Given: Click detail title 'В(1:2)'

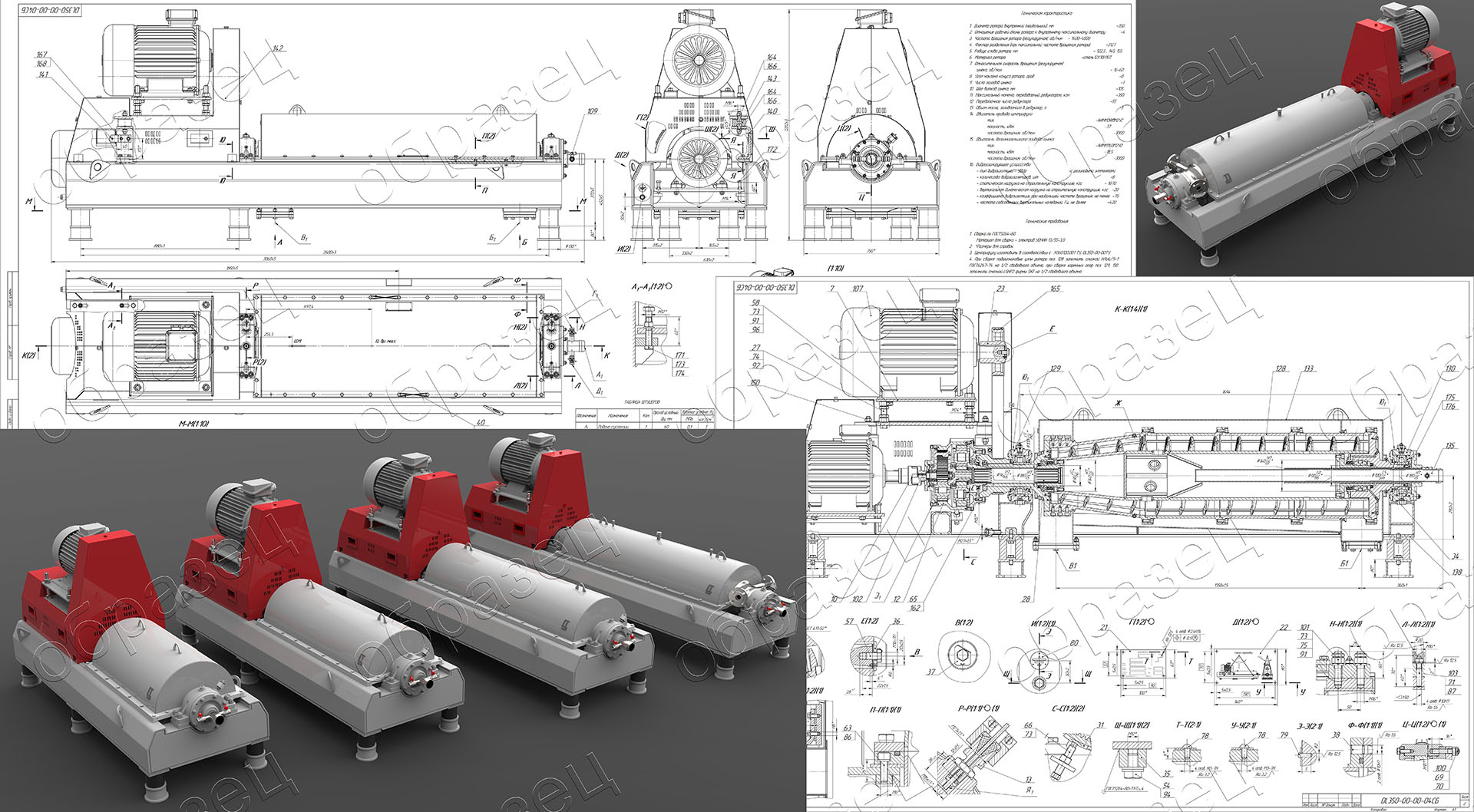Looking at the screenshot, I should pyautogui.click(x=963, y=622).
